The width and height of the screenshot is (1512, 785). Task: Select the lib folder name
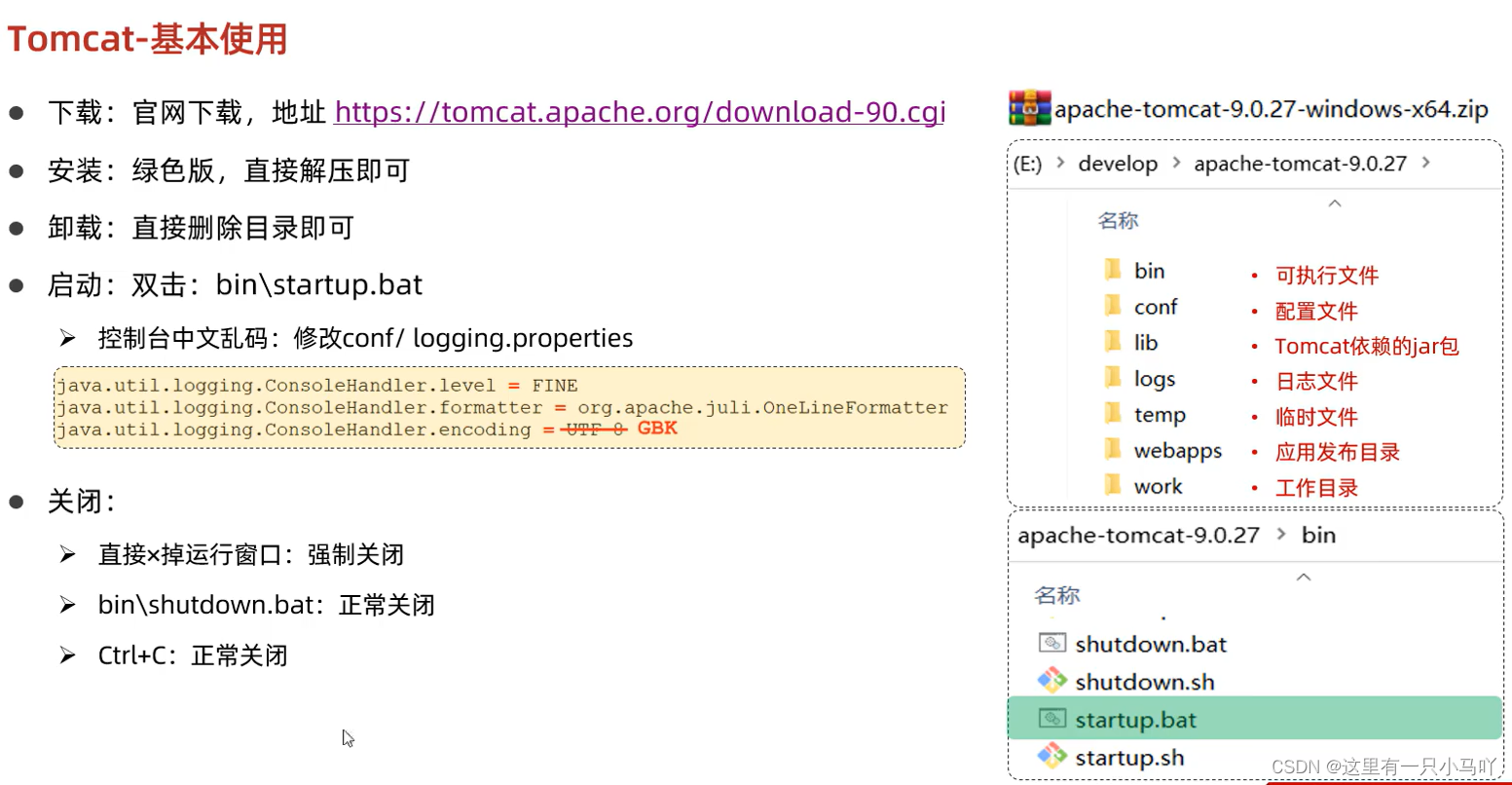(1146, 343)
